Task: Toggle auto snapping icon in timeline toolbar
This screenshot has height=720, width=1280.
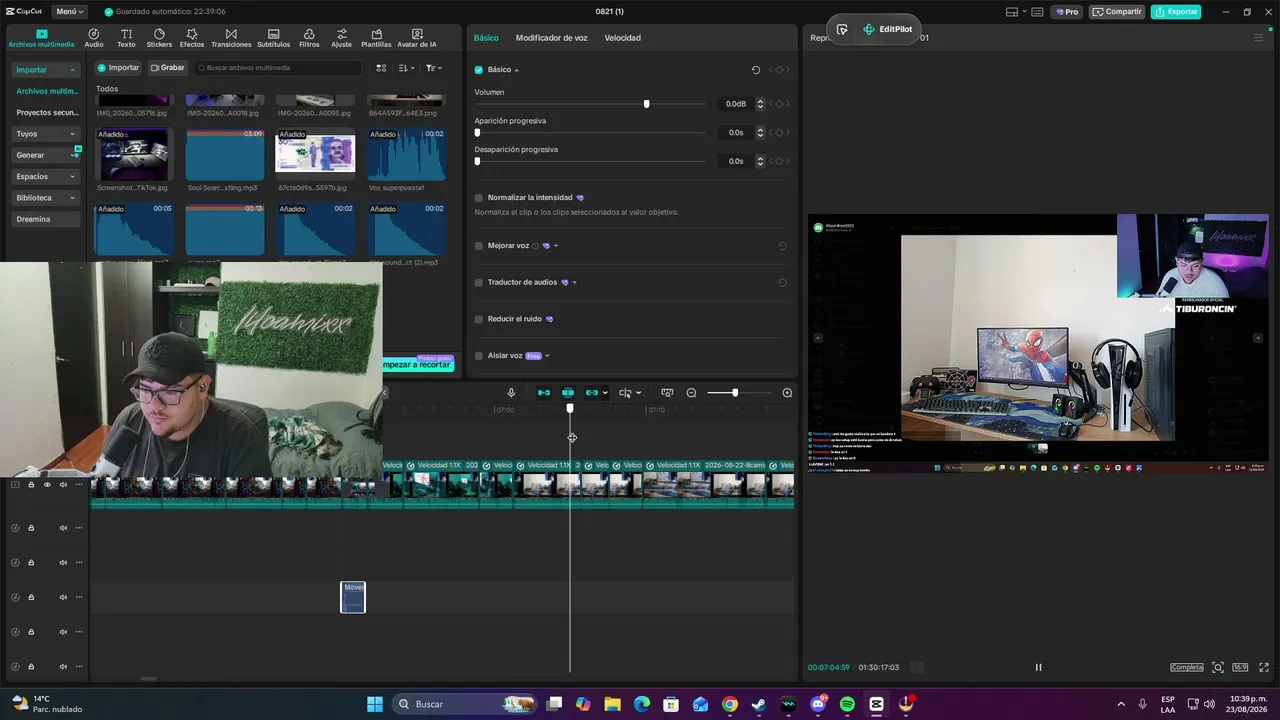Action: [x=568, y=393]
